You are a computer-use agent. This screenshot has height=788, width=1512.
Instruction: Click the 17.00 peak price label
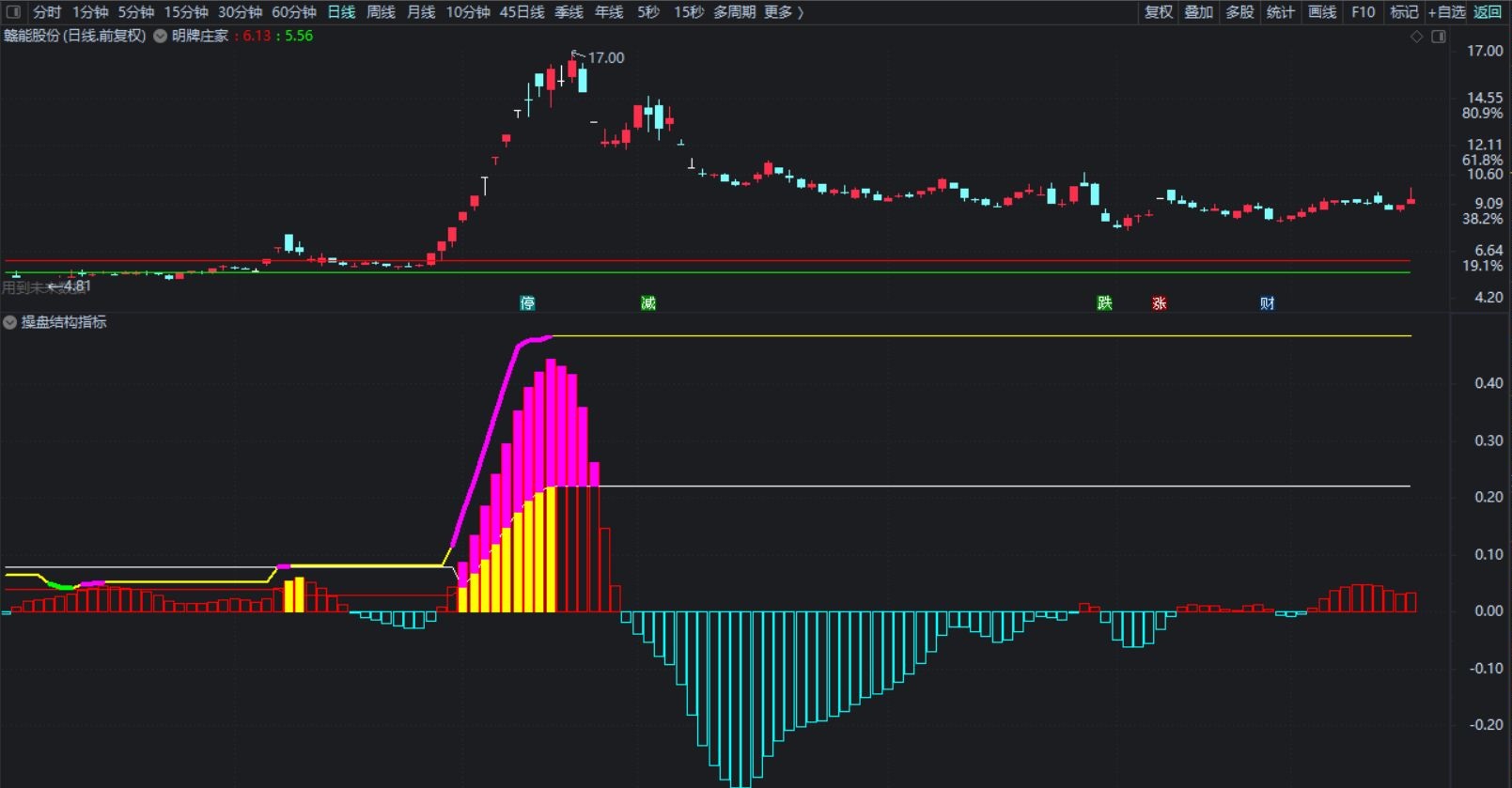(x=606, y=58)
